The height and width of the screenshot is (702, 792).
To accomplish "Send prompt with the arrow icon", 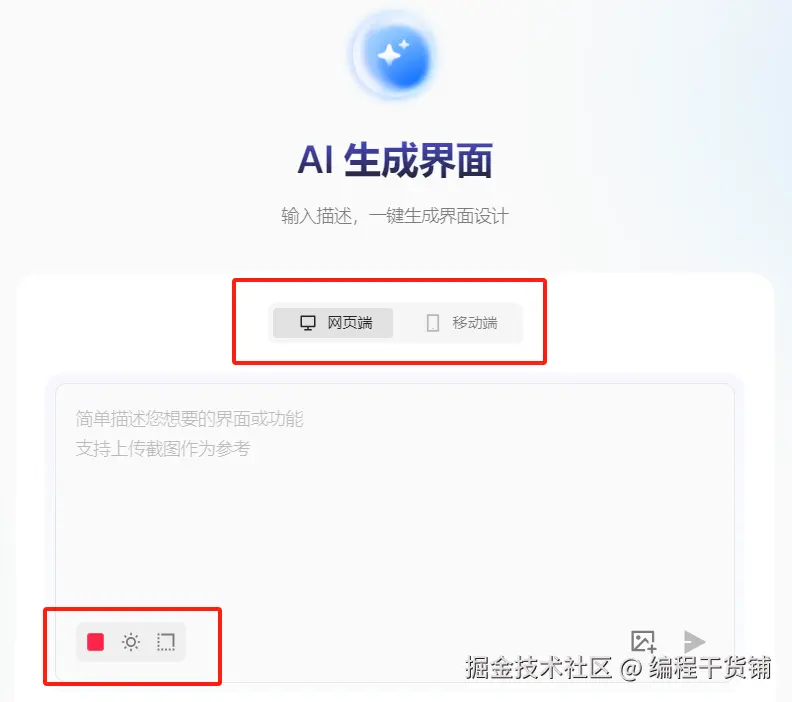I will click(695, 641).
